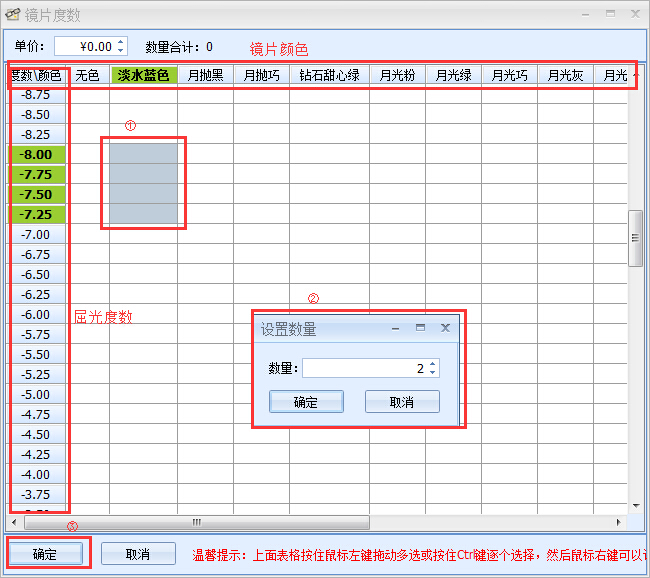This screenshot has width=650, height=578.
Task: Click the glasses app icon in title bar
Action: click(x=13, y=15)
